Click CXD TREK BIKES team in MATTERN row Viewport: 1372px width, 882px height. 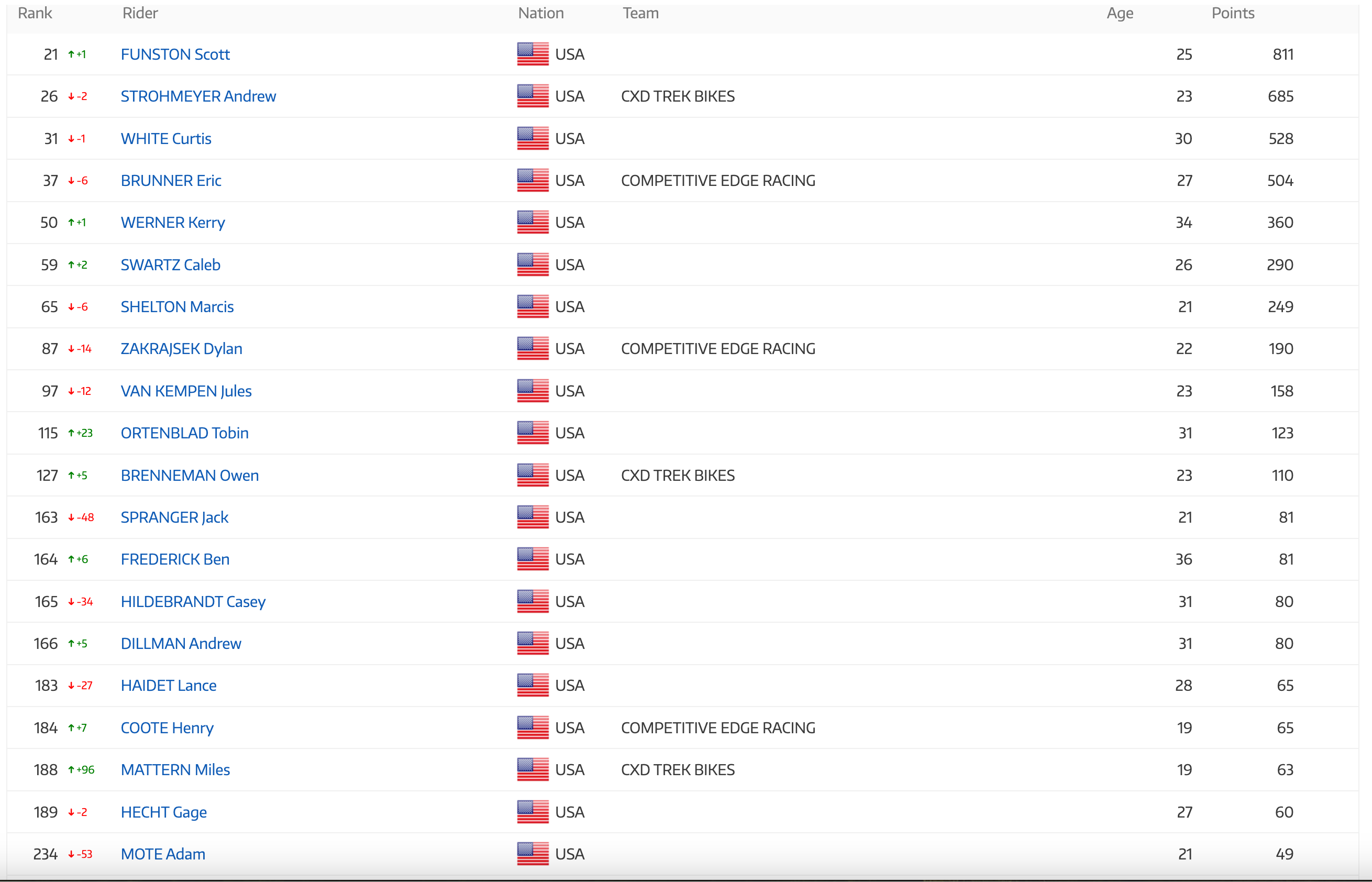[x=678, y=770]
